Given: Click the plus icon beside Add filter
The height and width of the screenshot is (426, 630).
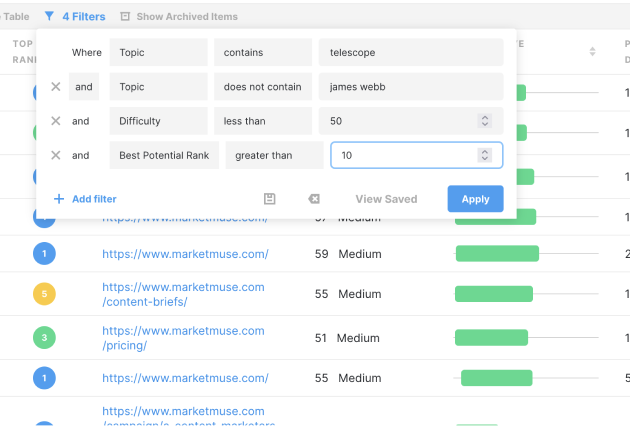Looking at the screenshot, I should [x=59, y=199].
